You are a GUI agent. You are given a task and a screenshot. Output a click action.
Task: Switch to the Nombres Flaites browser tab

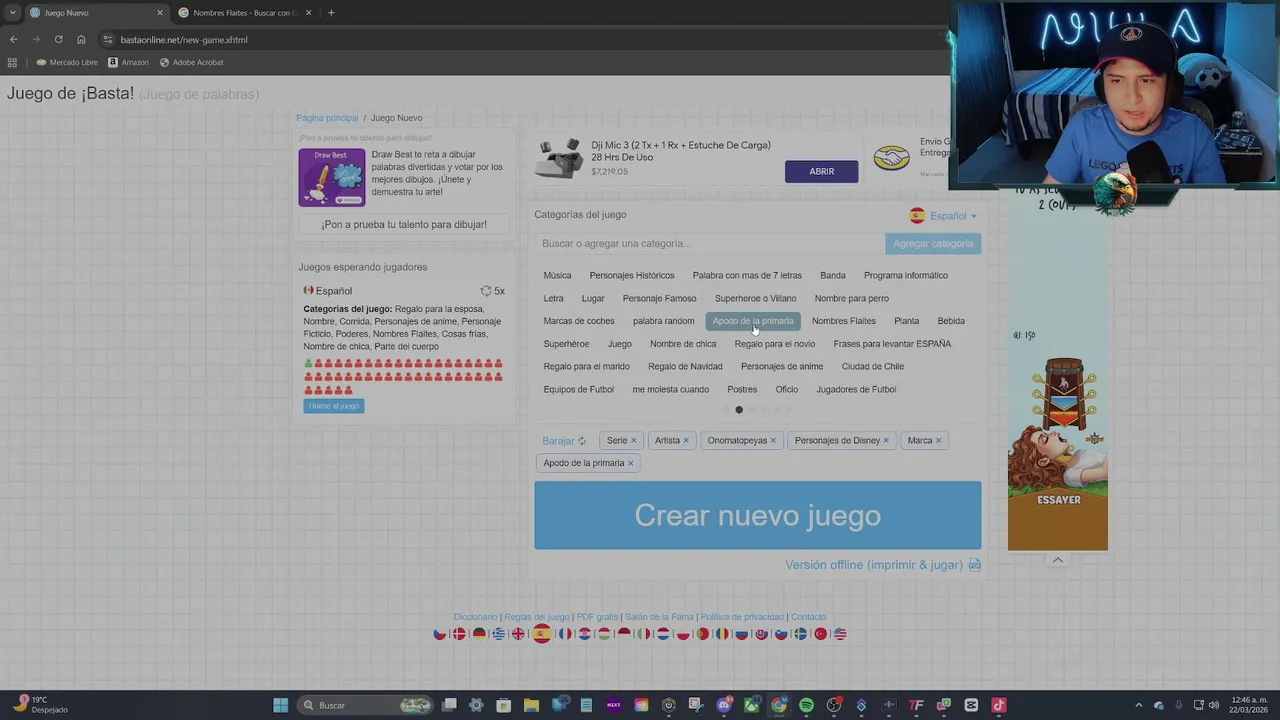(245, 13)
